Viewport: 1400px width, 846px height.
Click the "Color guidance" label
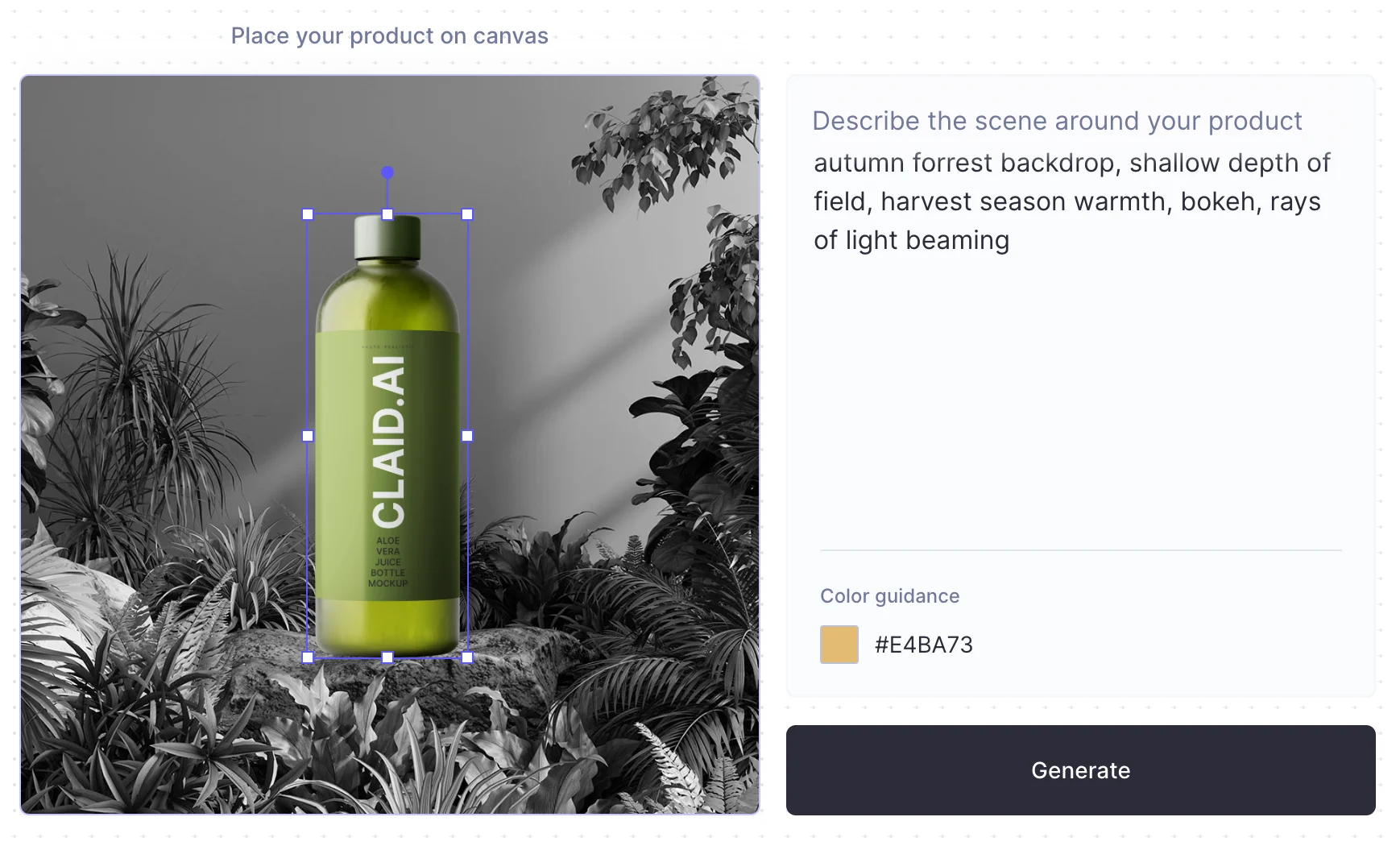pos(889,596)
